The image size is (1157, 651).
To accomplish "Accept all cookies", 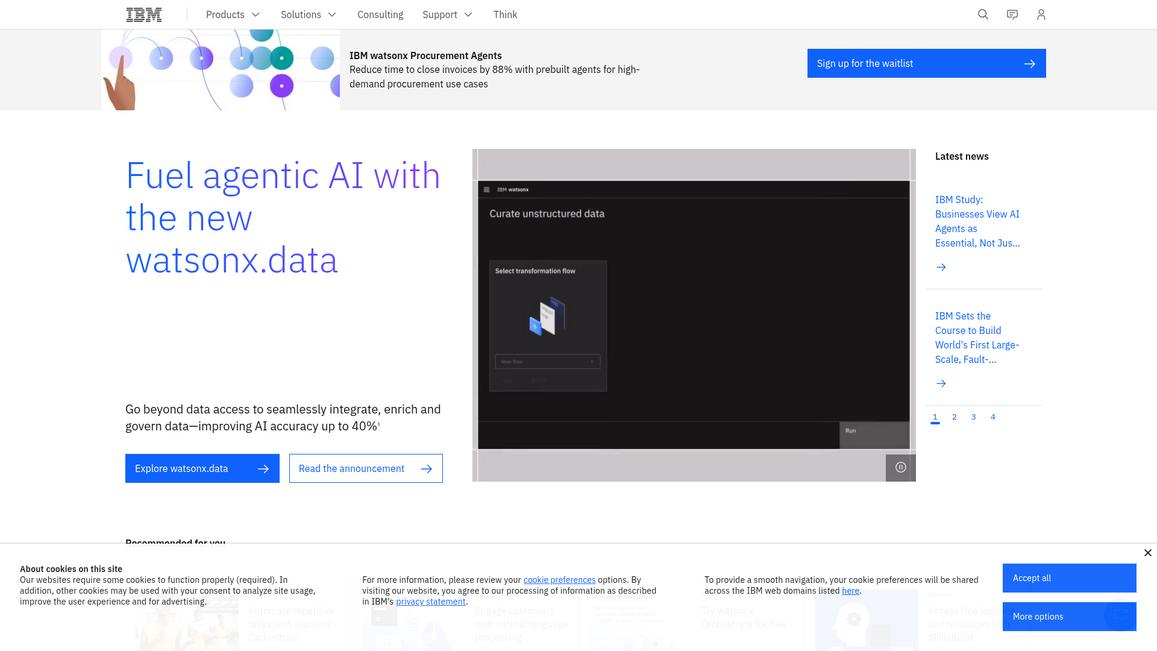I will [x=1069, y=578].
